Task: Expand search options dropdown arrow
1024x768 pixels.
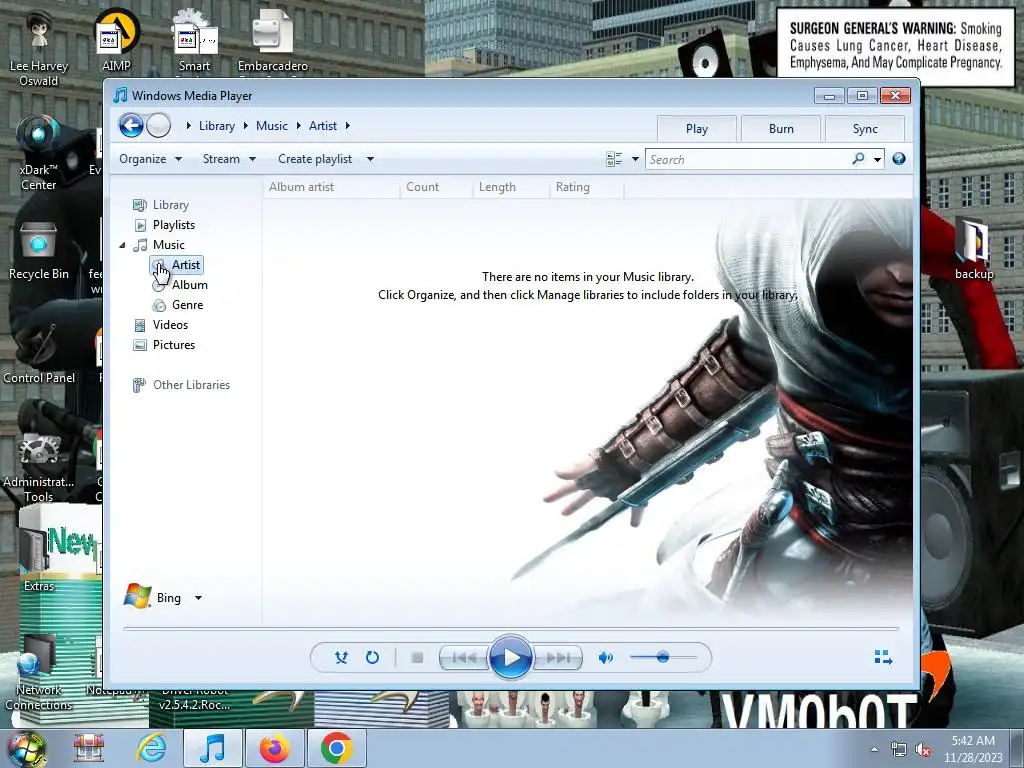Action: click(x=877, y=159)
